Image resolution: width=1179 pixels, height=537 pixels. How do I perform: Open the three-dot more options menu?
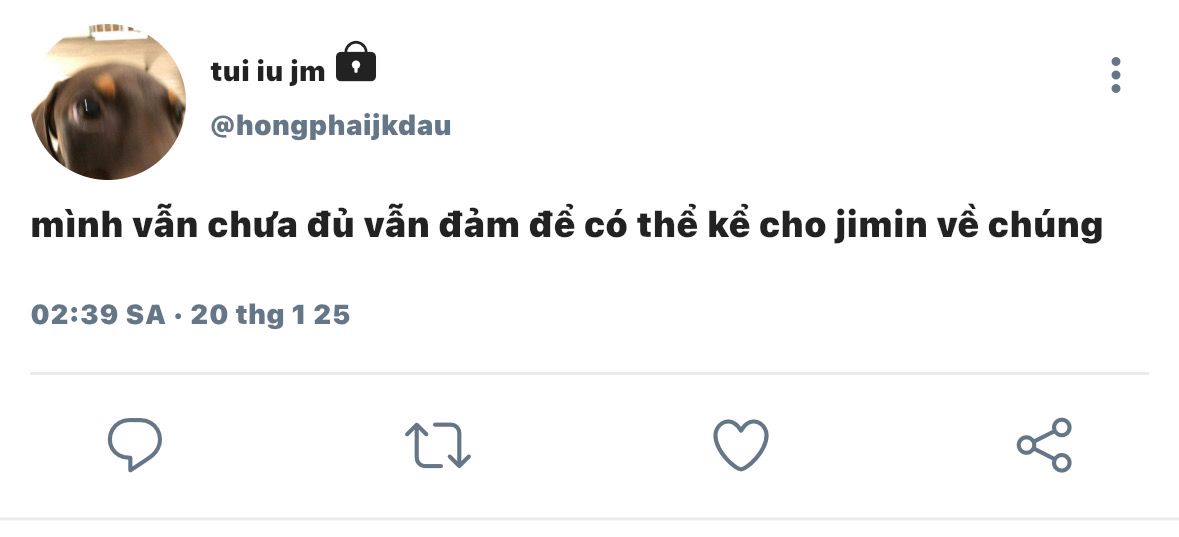[x=1116, y=75]
